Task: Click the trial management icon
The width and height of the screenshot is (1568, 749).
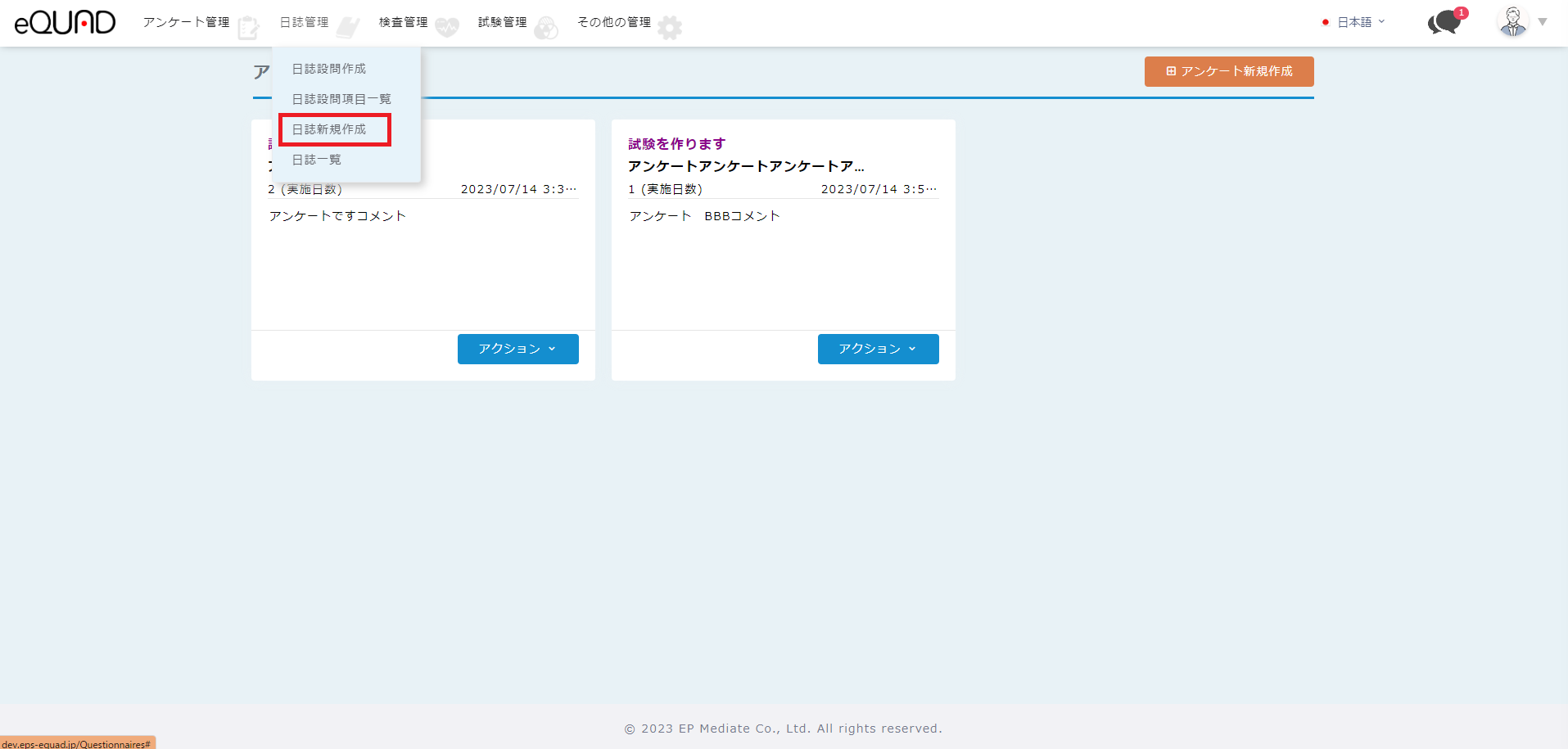Action: click(546, 28)
